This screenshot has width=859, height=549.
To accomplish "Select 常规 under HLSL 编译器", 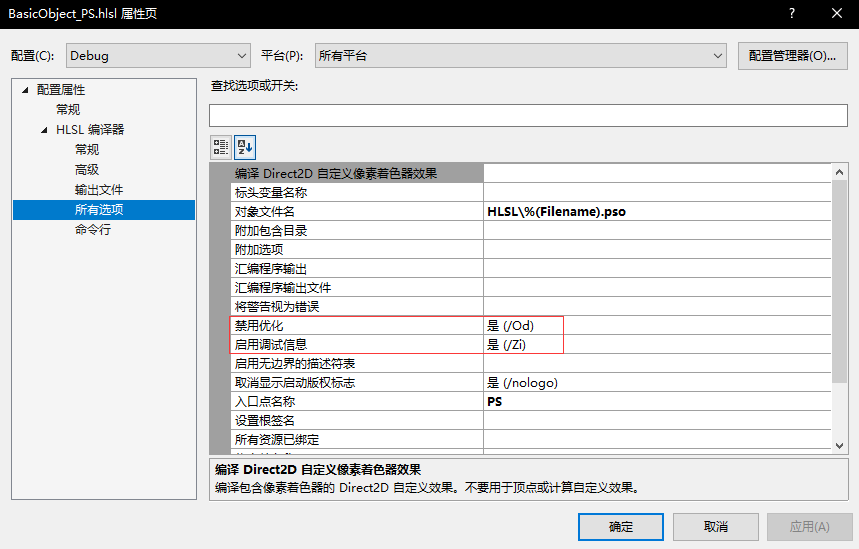I will tap(87, 150).
